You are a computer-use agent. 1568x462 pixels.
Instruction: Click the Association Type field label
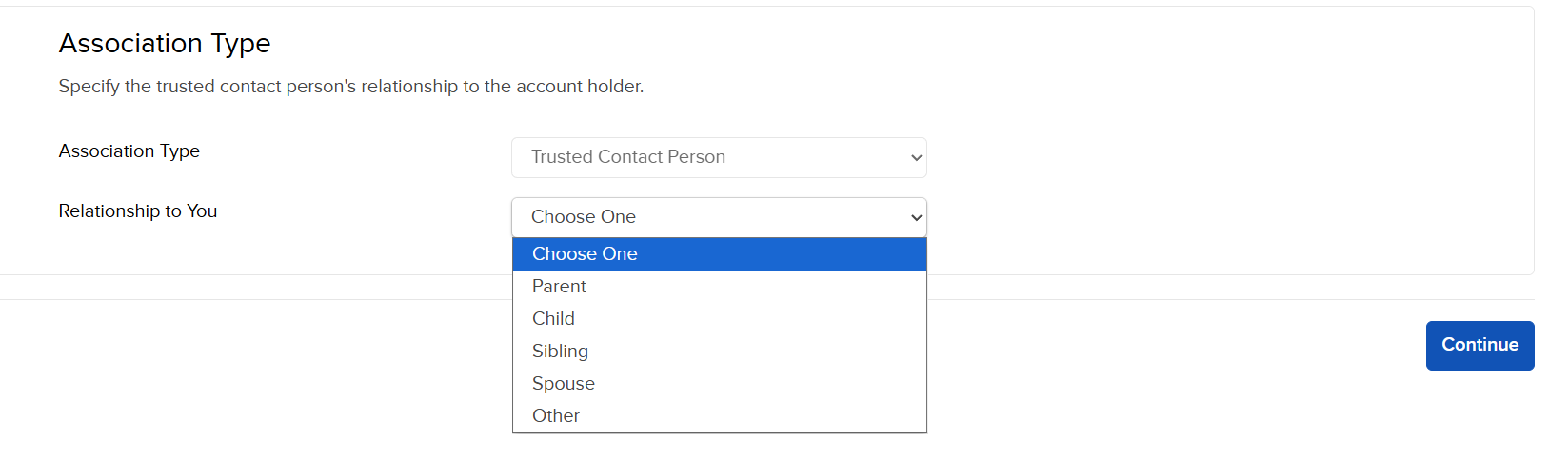(129, 151)
